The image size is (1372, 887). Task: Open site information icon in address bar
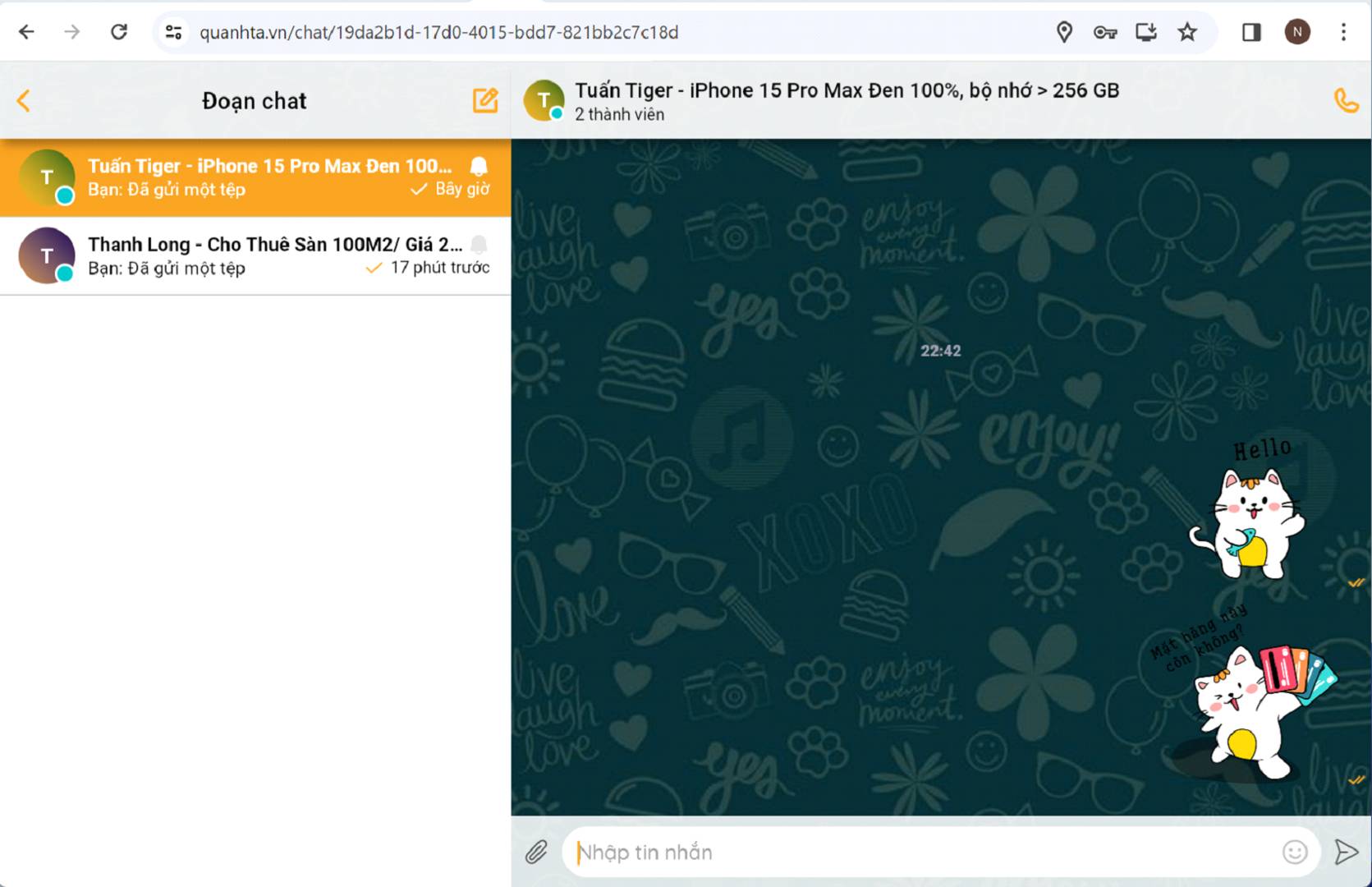173,32
